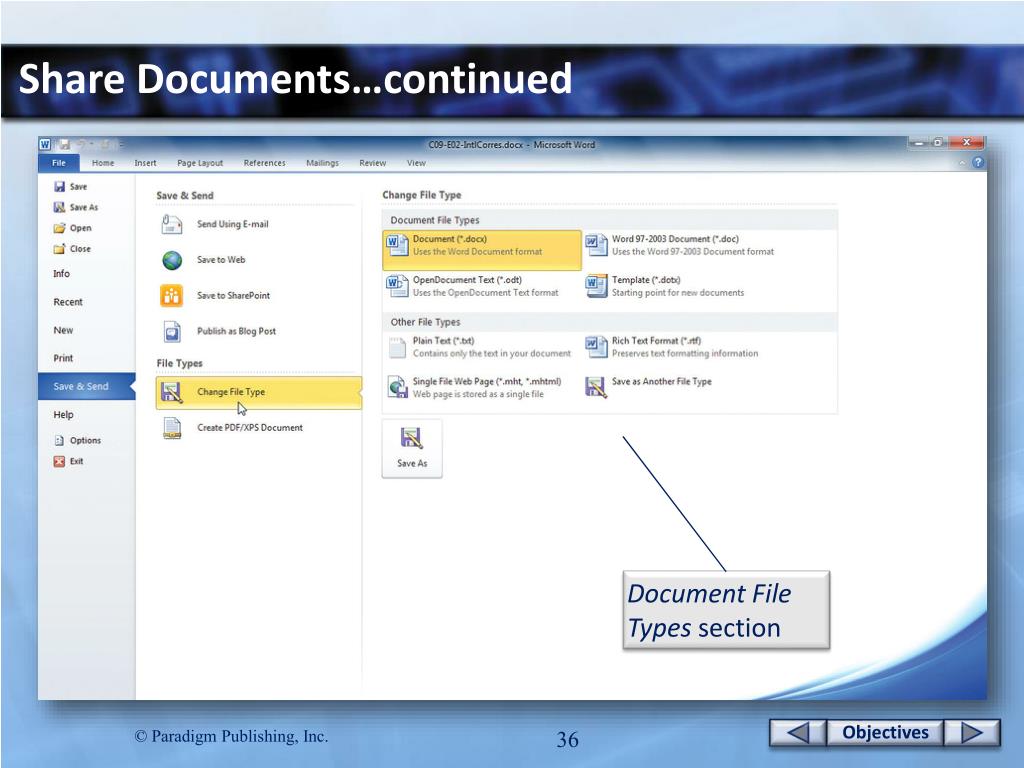Select Recent in the Backstage sidebar

tap(68, 302)
